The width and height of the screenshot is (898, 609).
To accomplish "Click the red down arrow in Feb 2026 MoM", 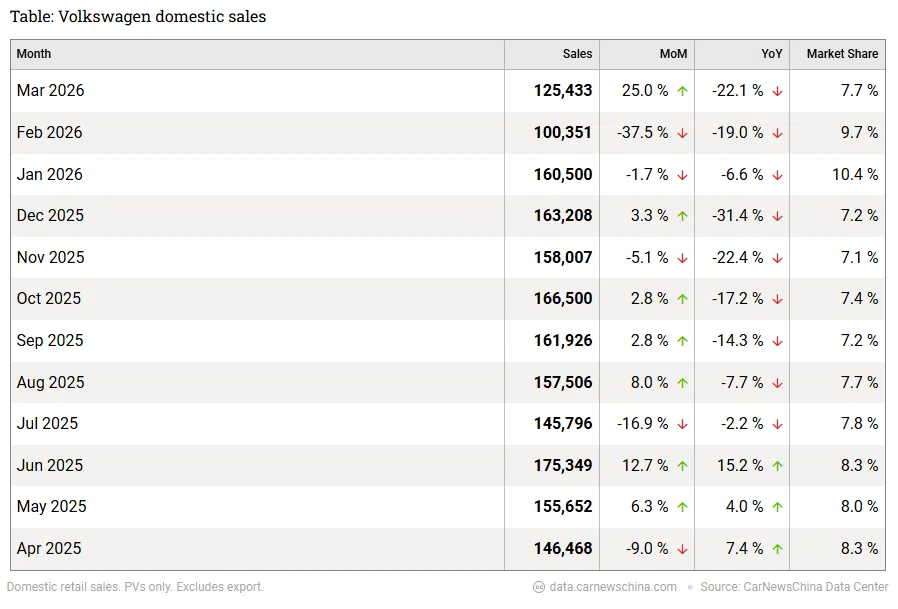I will 682,133.
